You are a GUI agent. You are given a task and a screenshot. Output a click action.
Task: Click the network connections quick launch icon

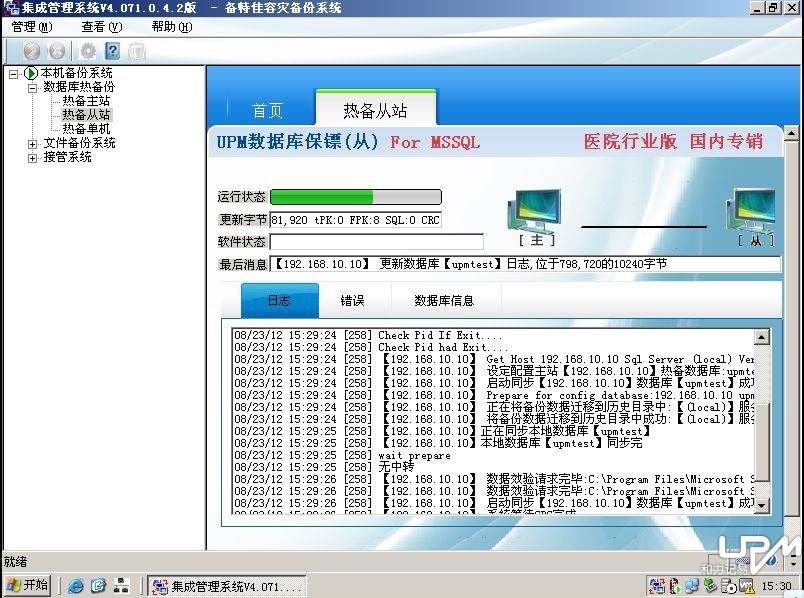point(122,586)
